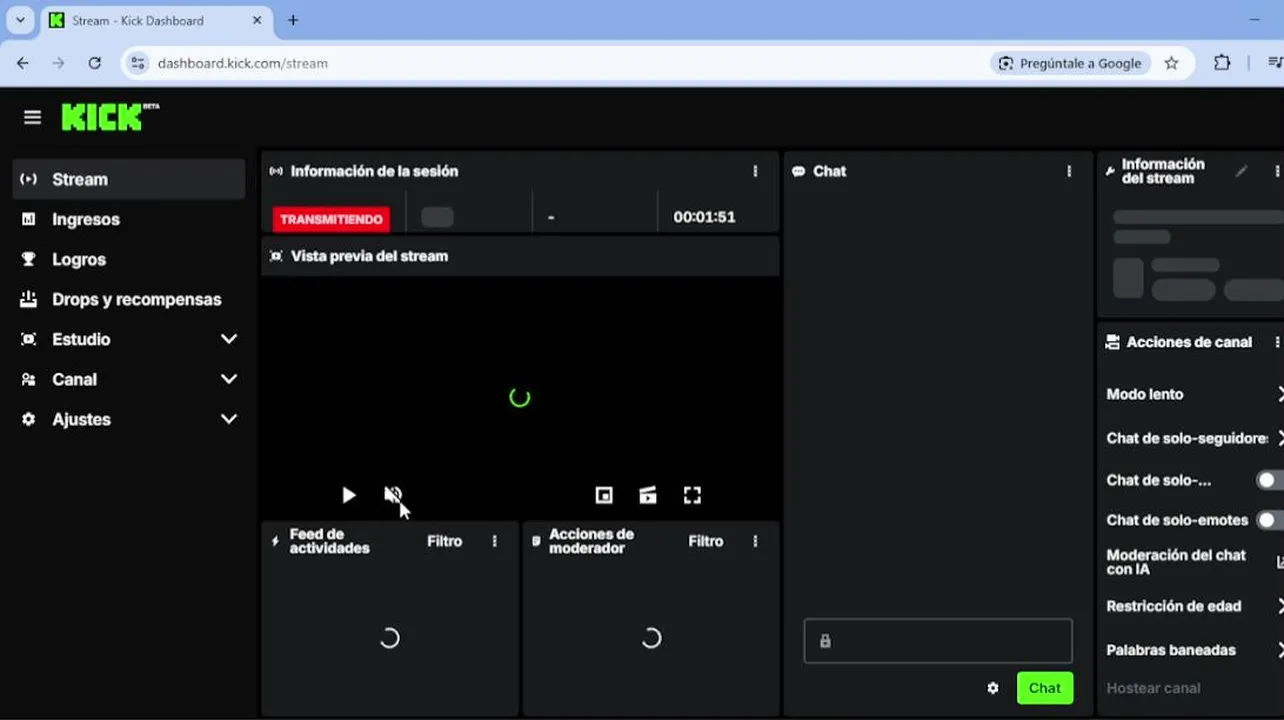Send message with green Chat button
This screenshot has height=720, width=1284.
coord(1045,688)
